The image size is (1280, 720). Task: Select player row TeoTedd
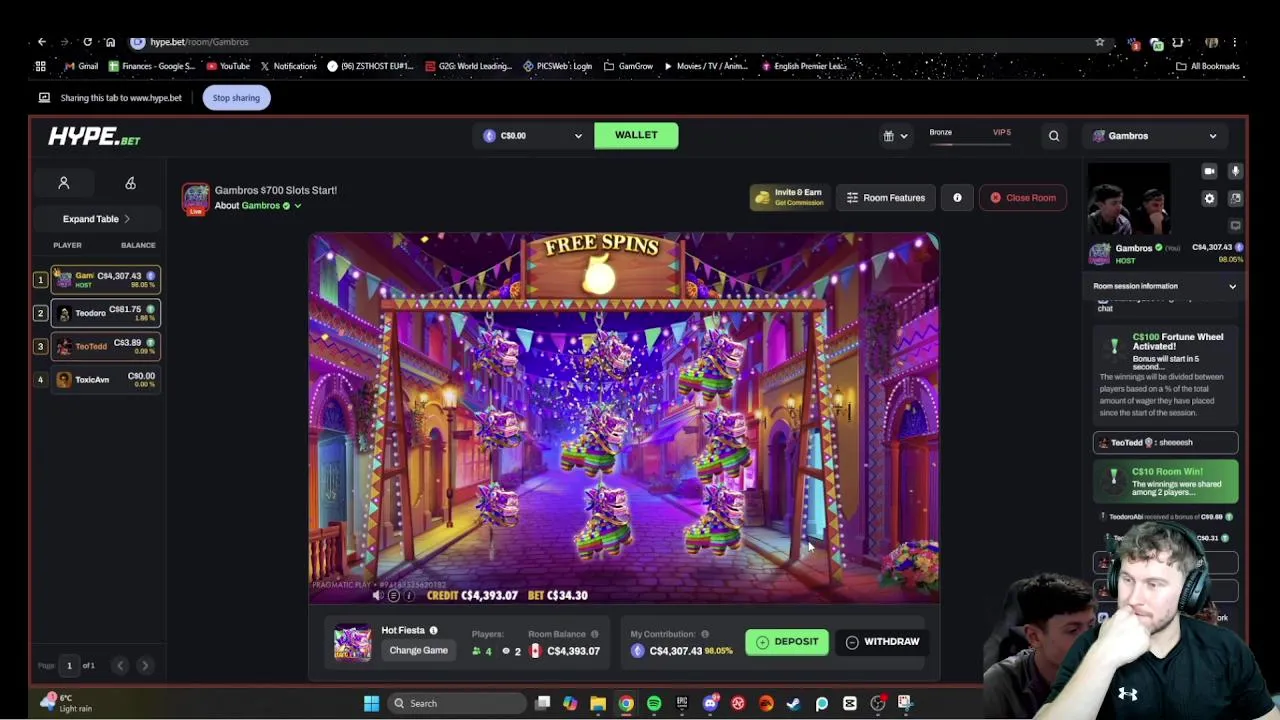(105, 346)
